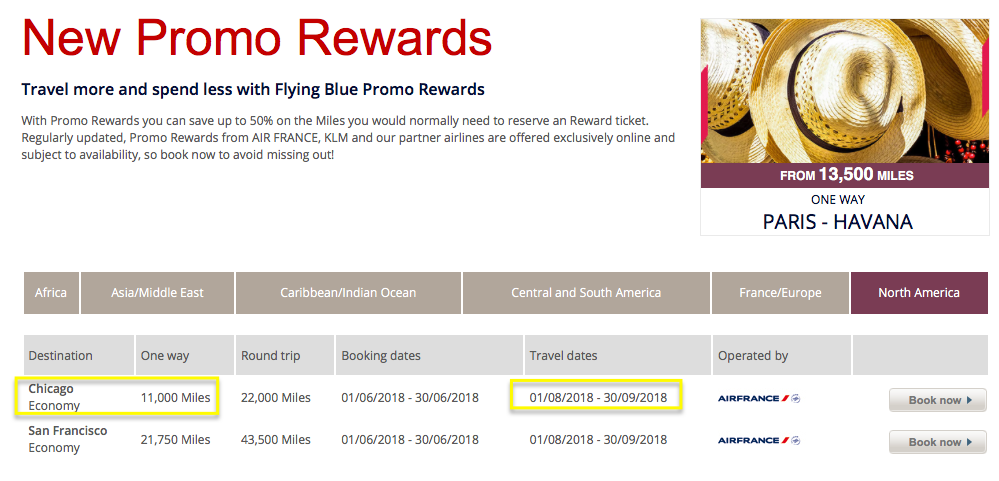Open the Caribbean/Indian Ocean tab
Screen dimensions: 999x481
(x=348, y=293)
